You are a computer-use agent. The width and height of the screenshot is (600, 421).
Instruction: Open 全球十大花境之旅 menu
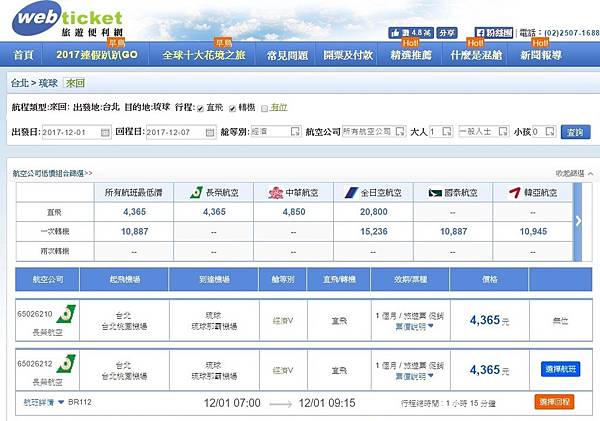tap(204, 55)
